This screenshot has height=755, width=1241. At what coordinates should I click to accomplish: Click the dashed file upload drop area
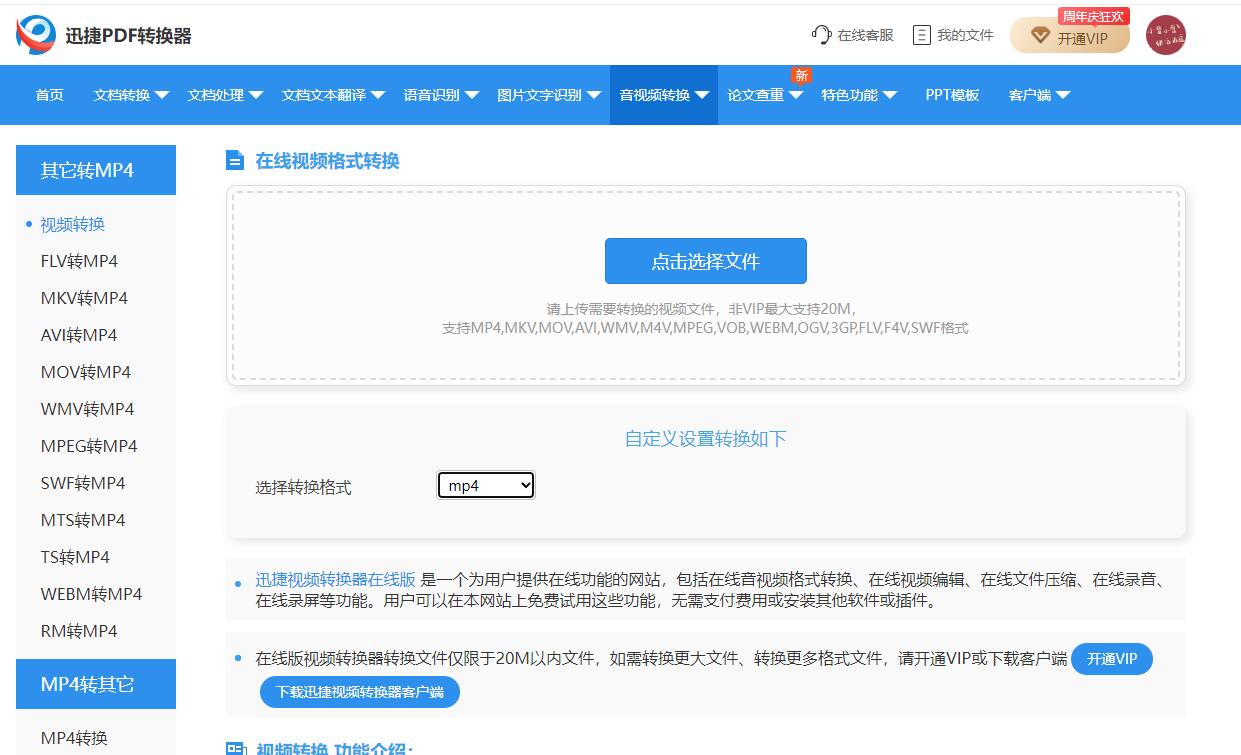(706, 286)
